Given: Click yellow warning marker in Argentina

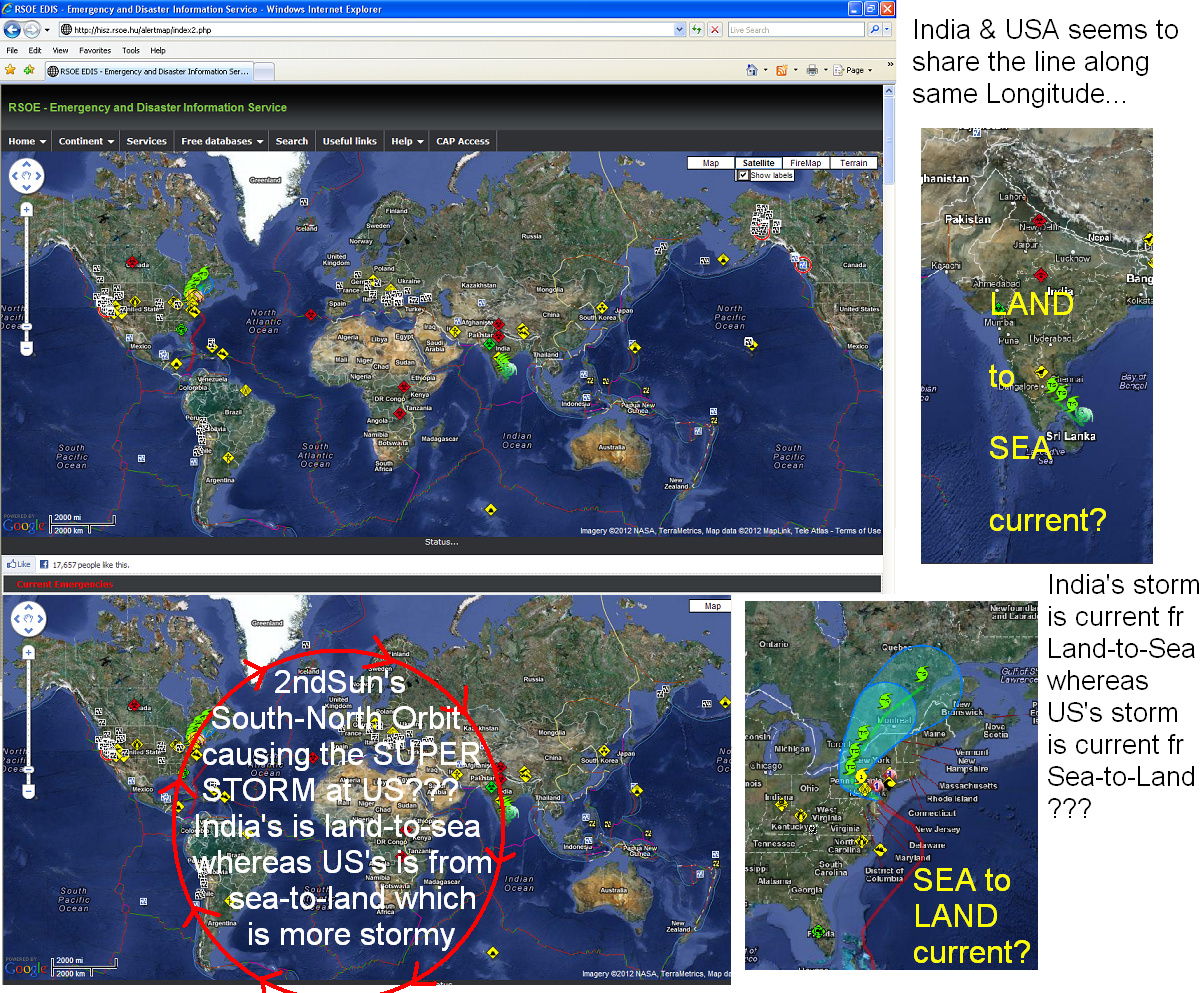Looking at the screenshot, I should (x=229, y=457).
